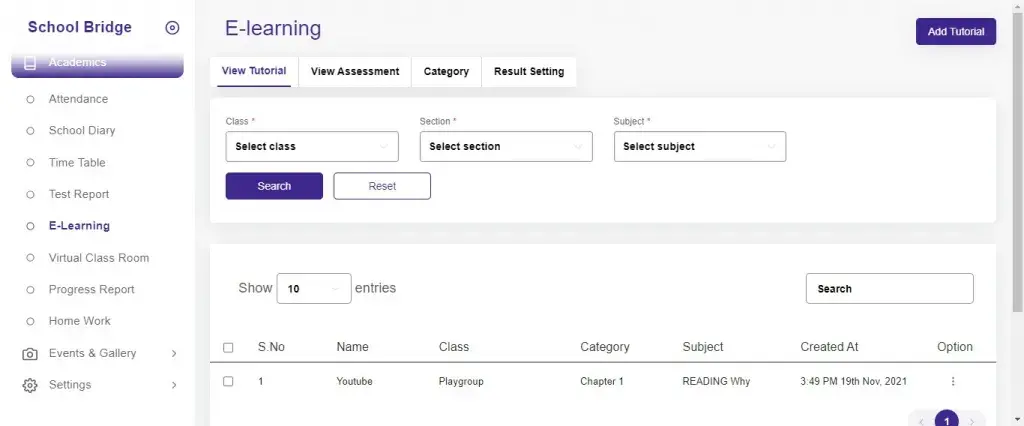Open Virtual Class Room from sidebar

99,258
